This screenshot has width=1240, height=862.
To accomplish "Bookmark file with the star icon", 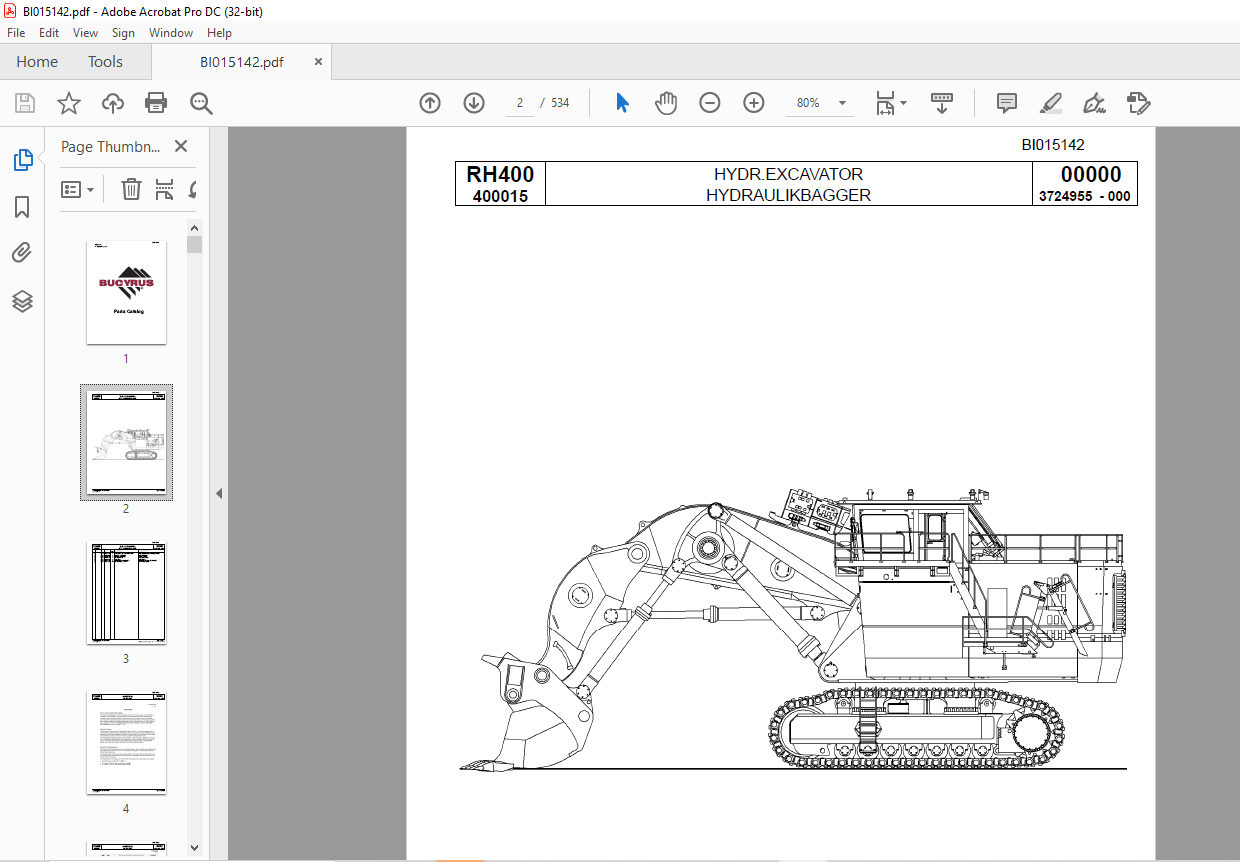I will [69, 103].
